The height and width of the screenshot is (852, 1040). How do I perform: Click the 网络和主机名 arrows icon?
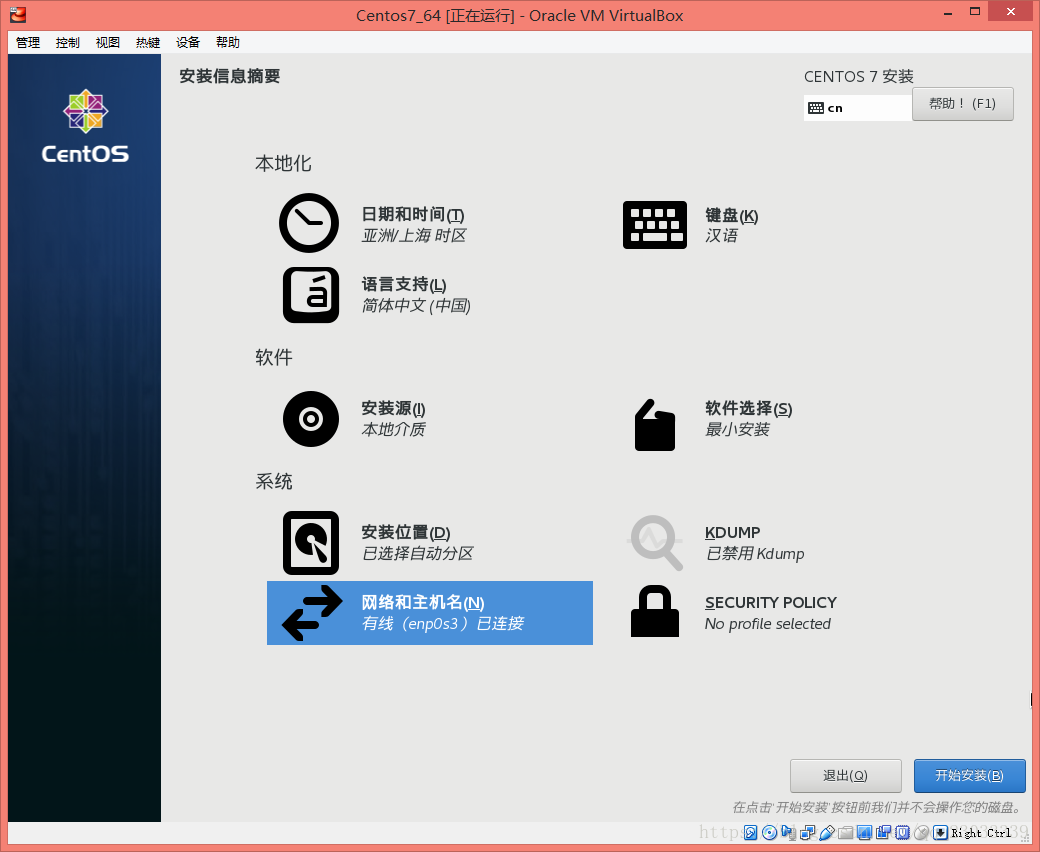312,613
